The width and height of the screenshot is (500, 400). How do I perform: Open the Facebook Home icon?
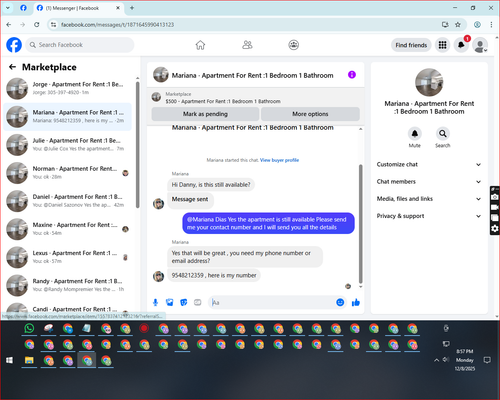[x=200, y=45]
